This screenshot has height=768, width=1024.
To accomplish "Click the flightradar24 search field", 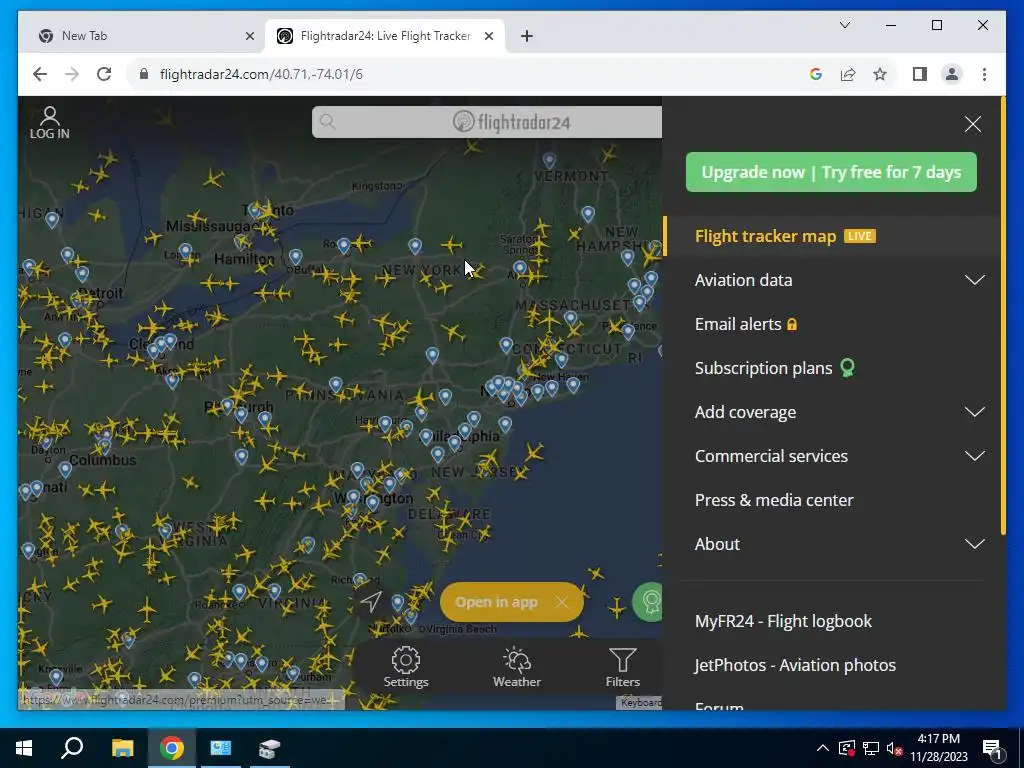I will click(487, 122).
